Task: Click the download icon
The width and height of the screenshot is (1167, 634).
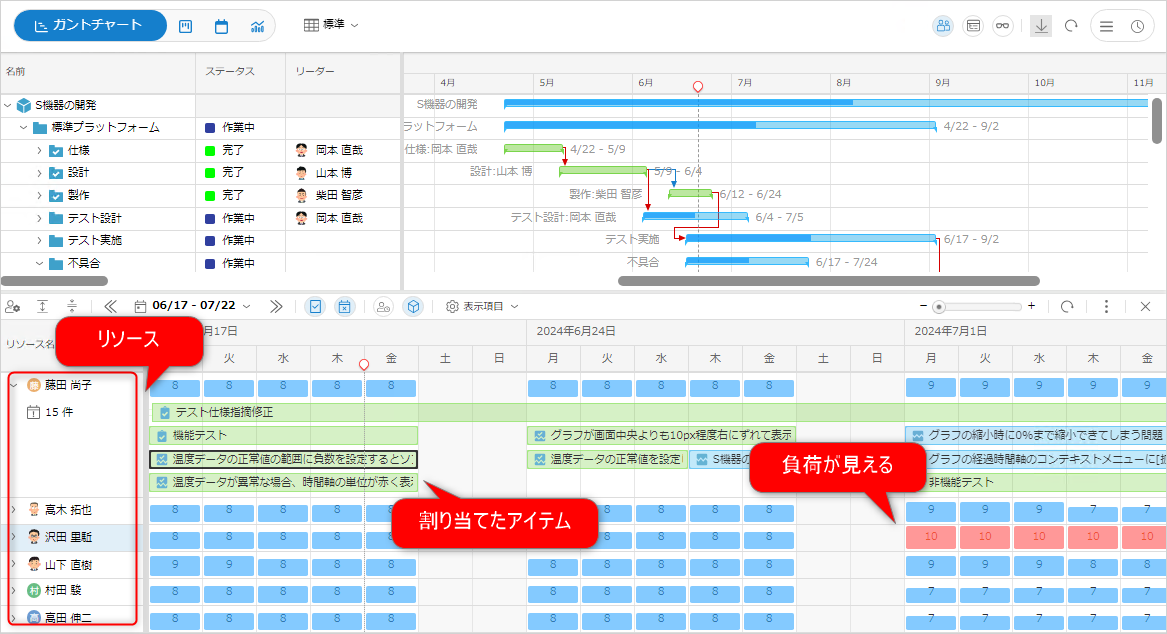Action: pos(1040,26)
